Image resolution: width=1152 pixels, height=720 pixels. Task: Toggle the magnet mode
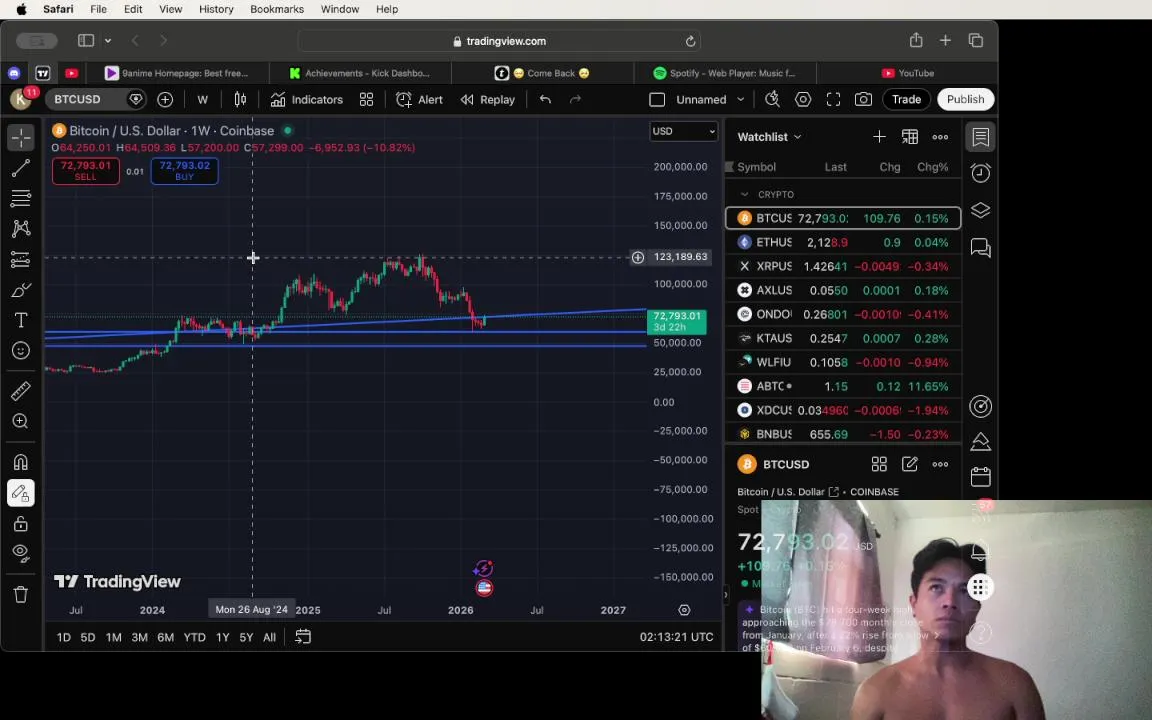tap(21, 462)
